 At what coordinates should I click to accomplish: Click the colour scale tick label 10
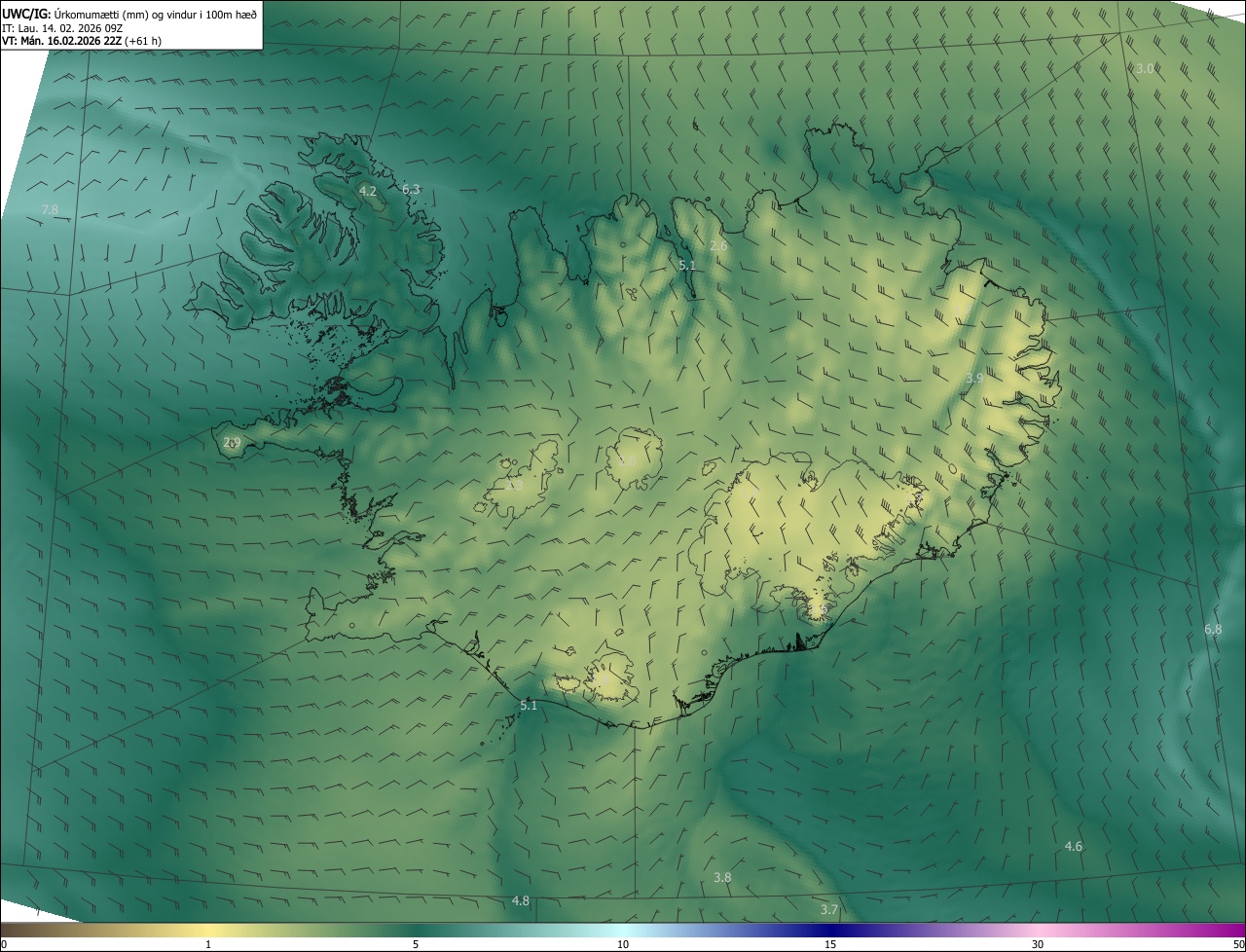point(623,945)
